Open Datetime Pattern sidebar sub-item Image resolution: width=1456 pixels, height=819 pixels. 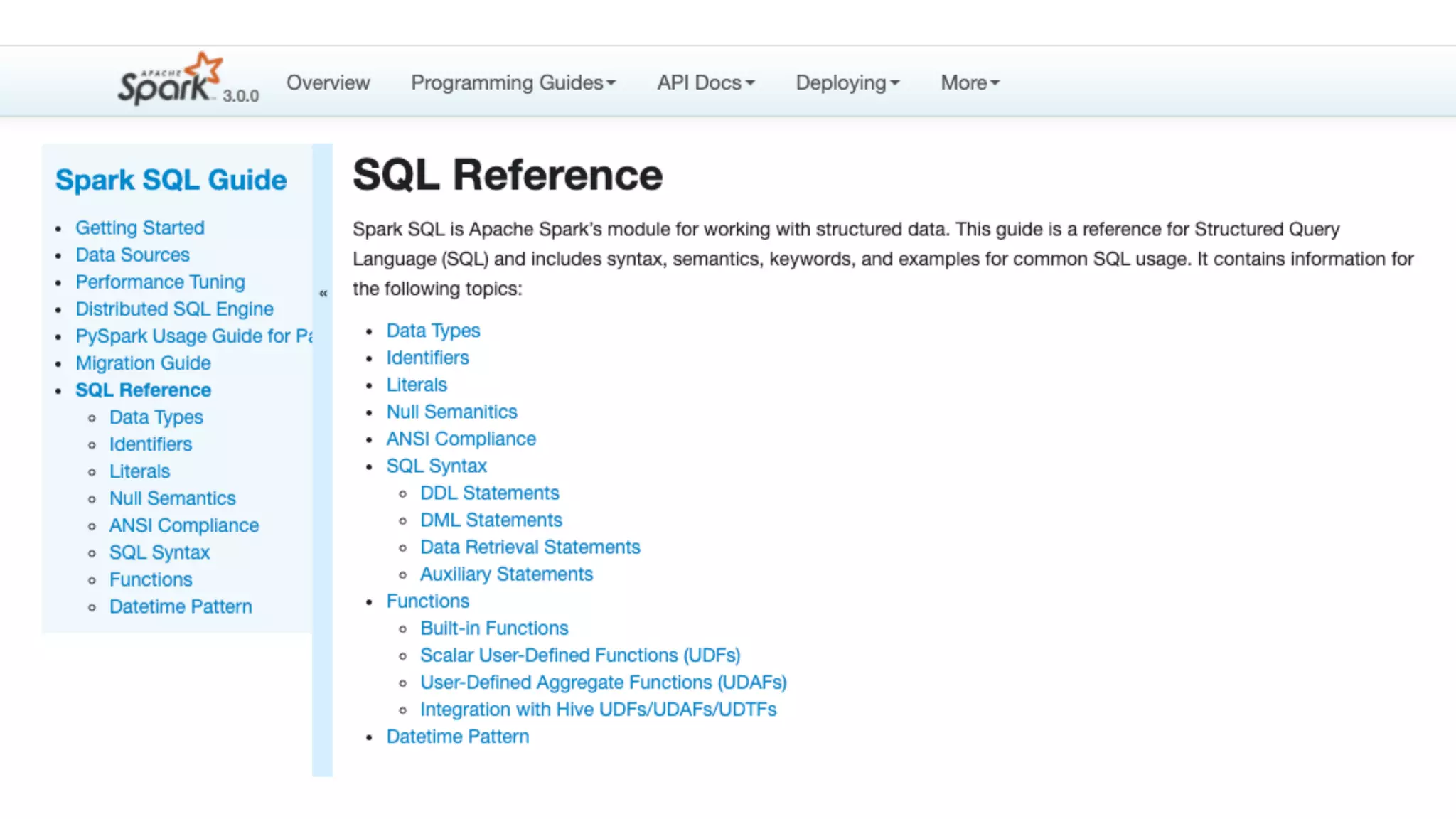pos(181,606)
